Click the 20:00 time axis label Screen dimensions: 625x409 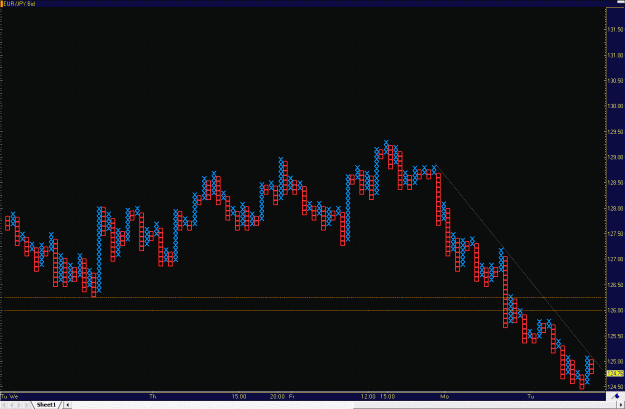(x=277, y=397)
